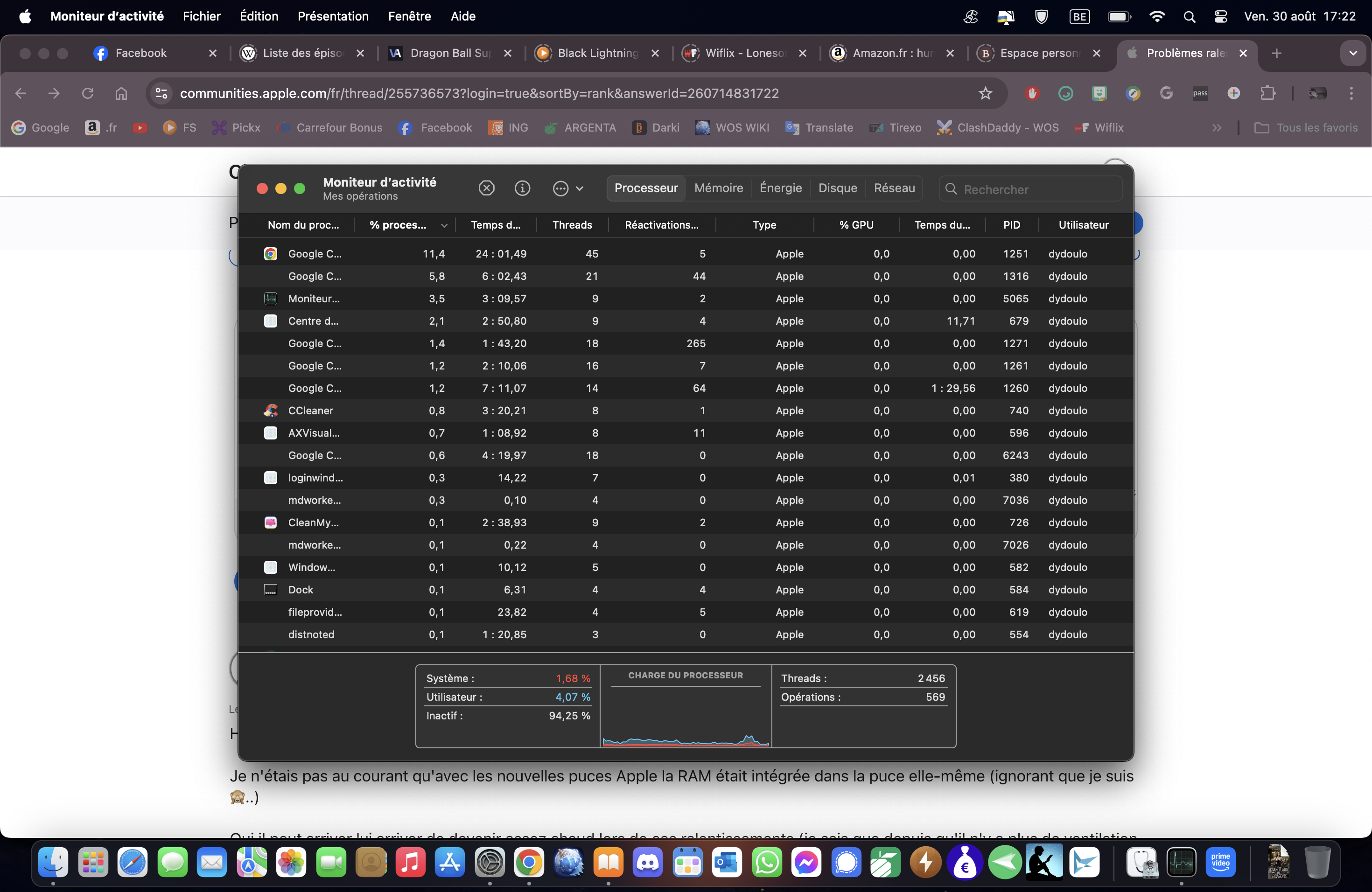Screen dimensions: 1372x892
Task: Bookmark page with star icon
Action: tap(985, 93)
